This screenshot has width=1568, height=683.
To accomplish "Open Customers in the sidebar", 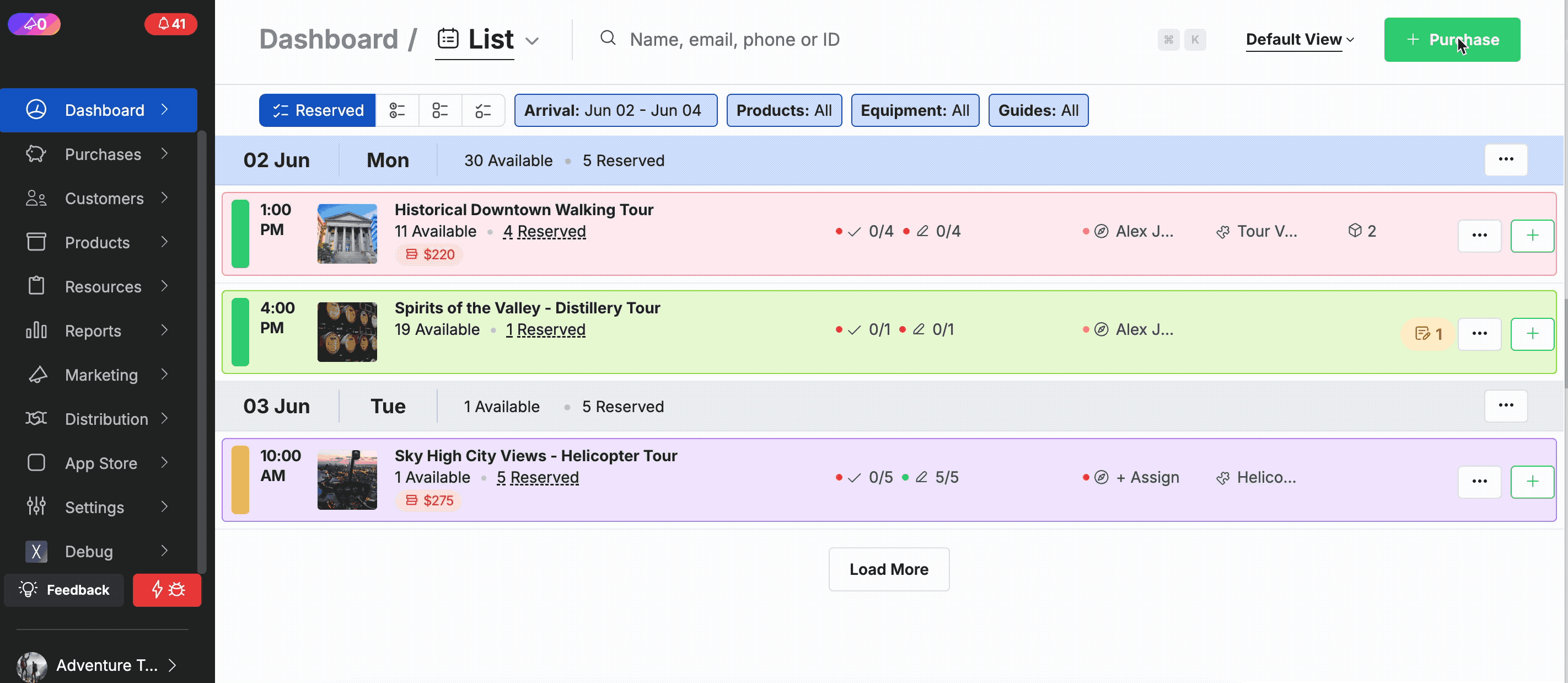I will pos(99,198).
